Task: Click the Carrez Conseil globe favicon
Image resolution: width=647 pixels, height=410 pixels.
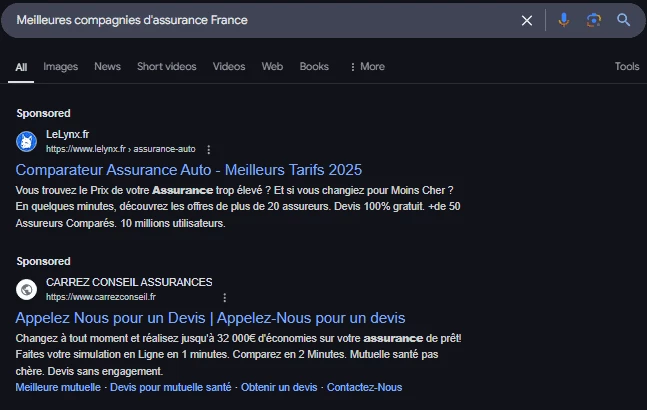Action: point(27,289)
